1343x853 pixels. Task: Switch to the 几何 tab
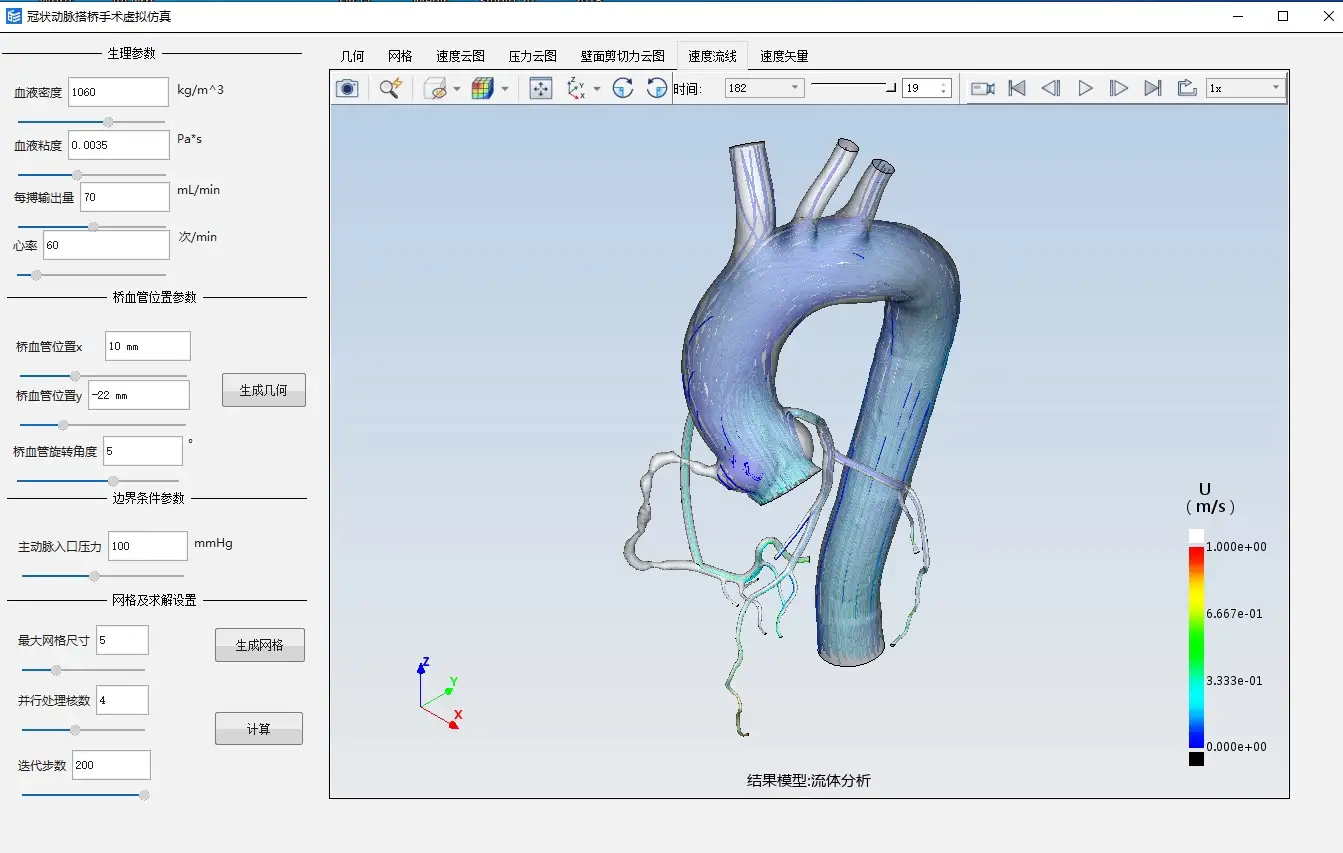tap(352, 57)
